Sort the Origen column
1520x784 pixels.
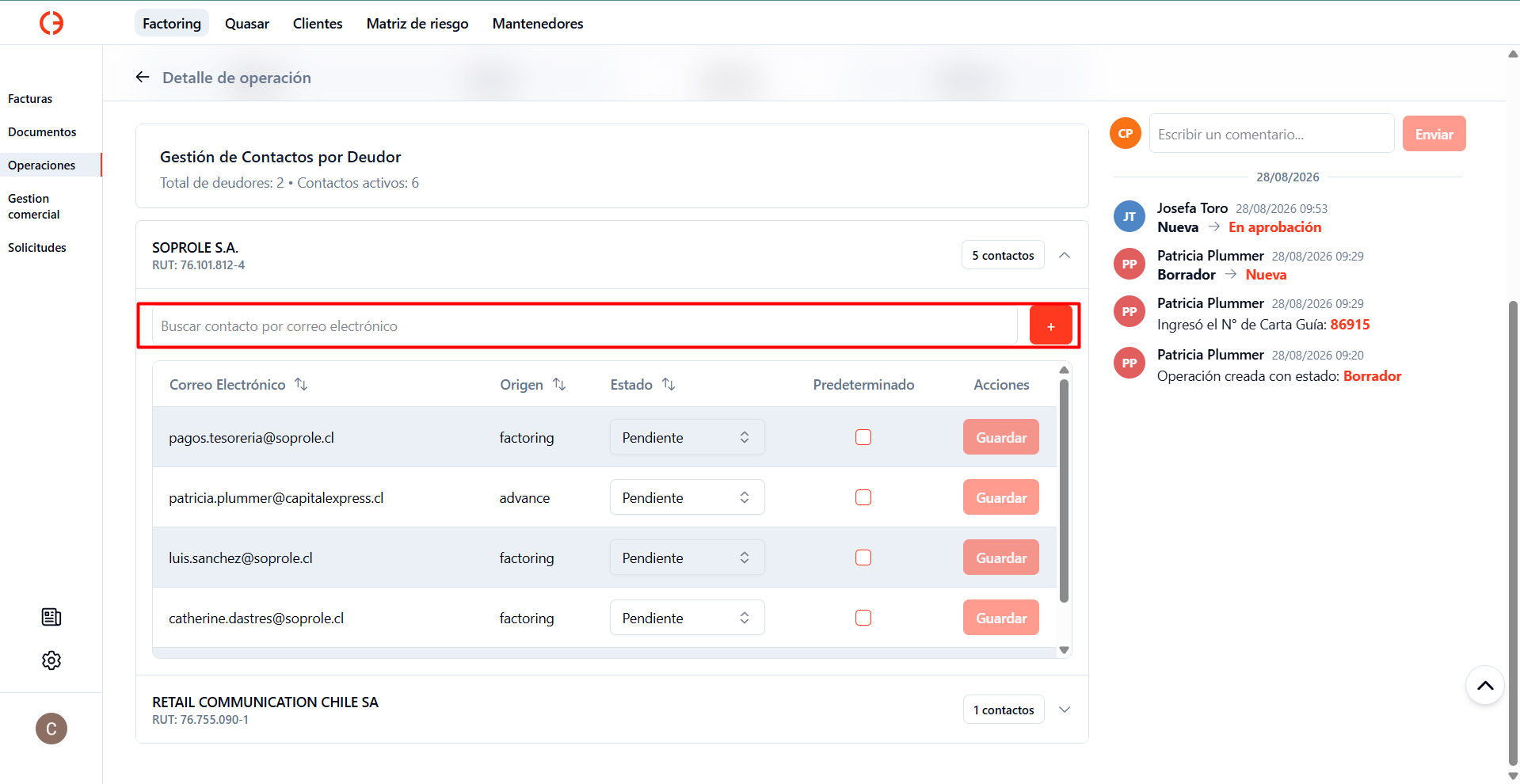click(559, 384)
